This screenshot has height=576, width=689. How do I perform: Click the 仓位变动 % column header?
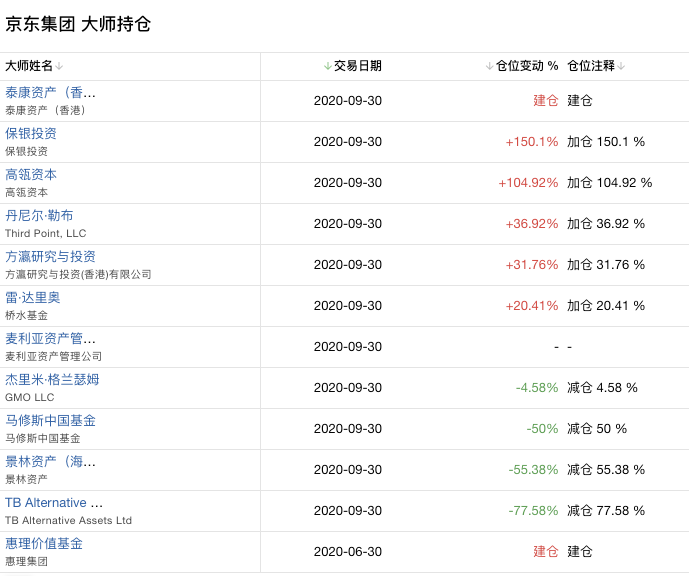click(527, 66)
